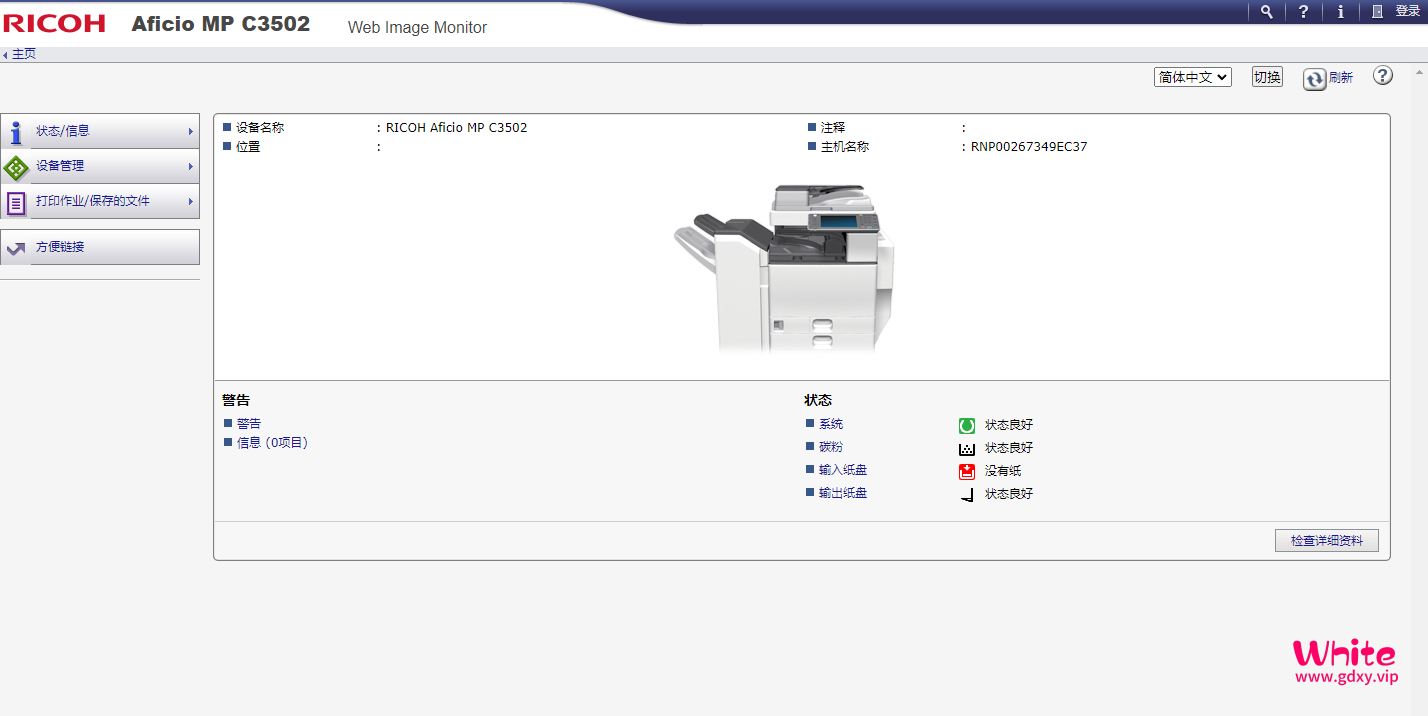The width and height of the screenshot is (1428, 716).
Task: Click the RICOH logo
Action: click(x=54, y=23)
